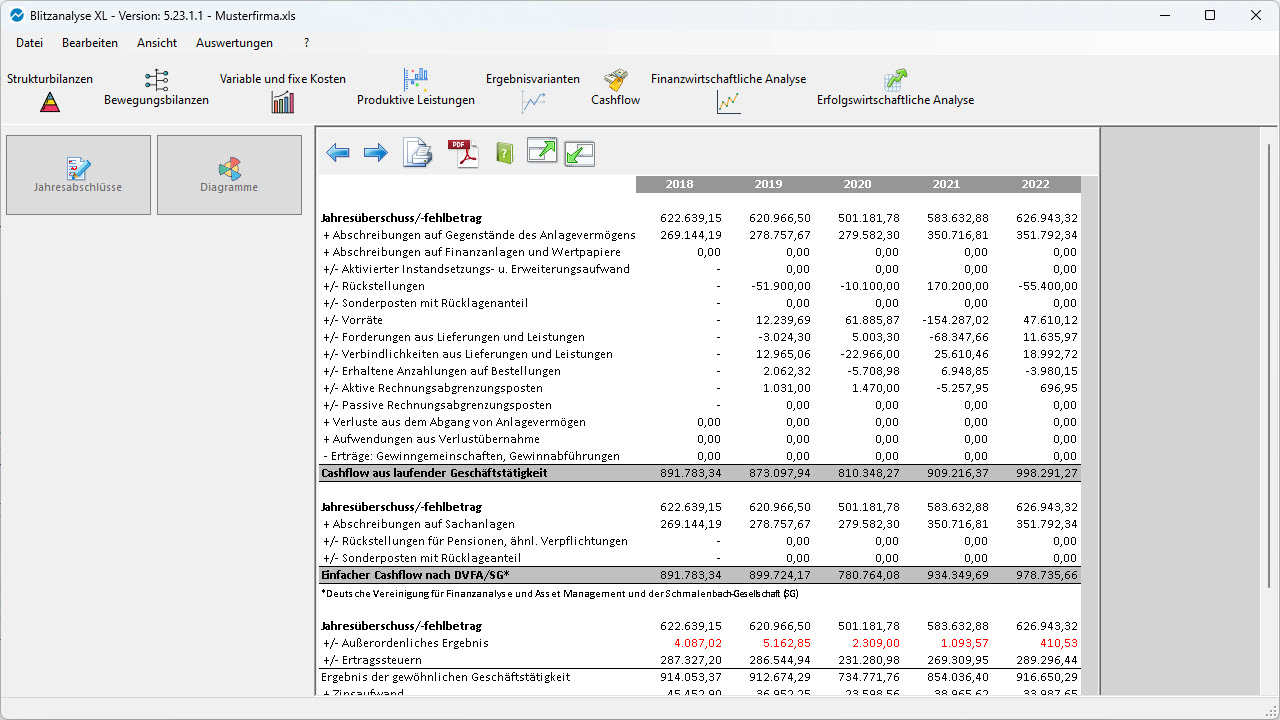Shrink the report view with down-arrow window icon
This screenshot has height=720, width=1280.
580,153
